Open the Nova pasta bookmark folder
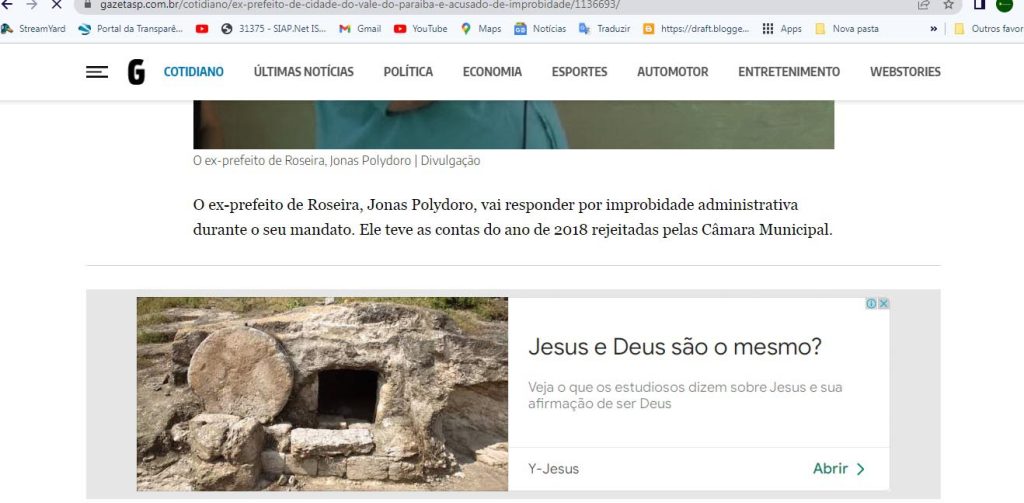The image size is (1024, 503). [x=847, y=29]
